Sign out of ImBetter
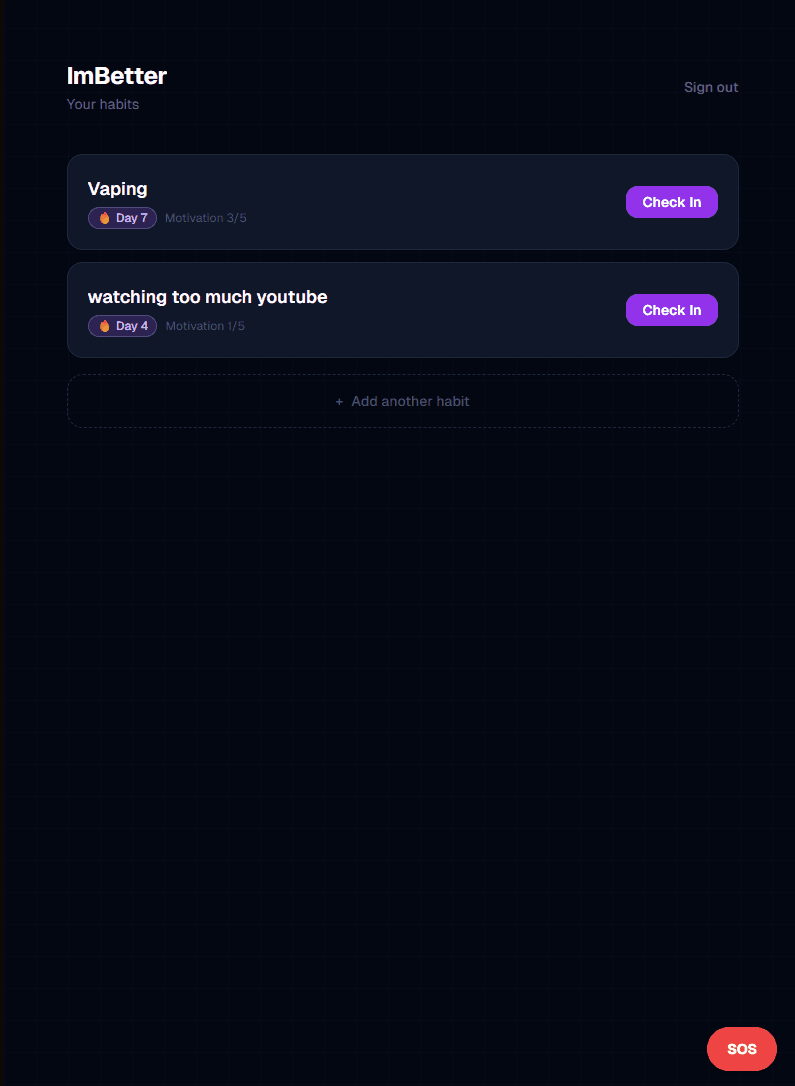Screen dimensions: 795x1086 click(711, 87)
